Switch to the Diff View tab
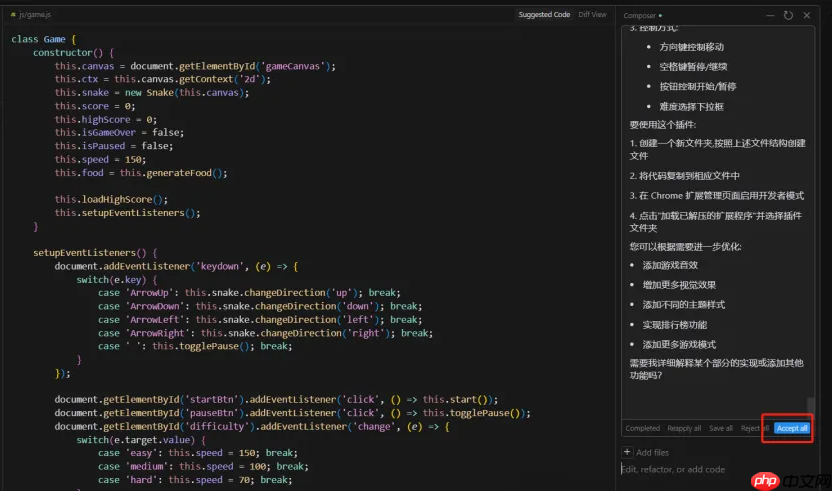Screen dimensions: 832x491 592,15
